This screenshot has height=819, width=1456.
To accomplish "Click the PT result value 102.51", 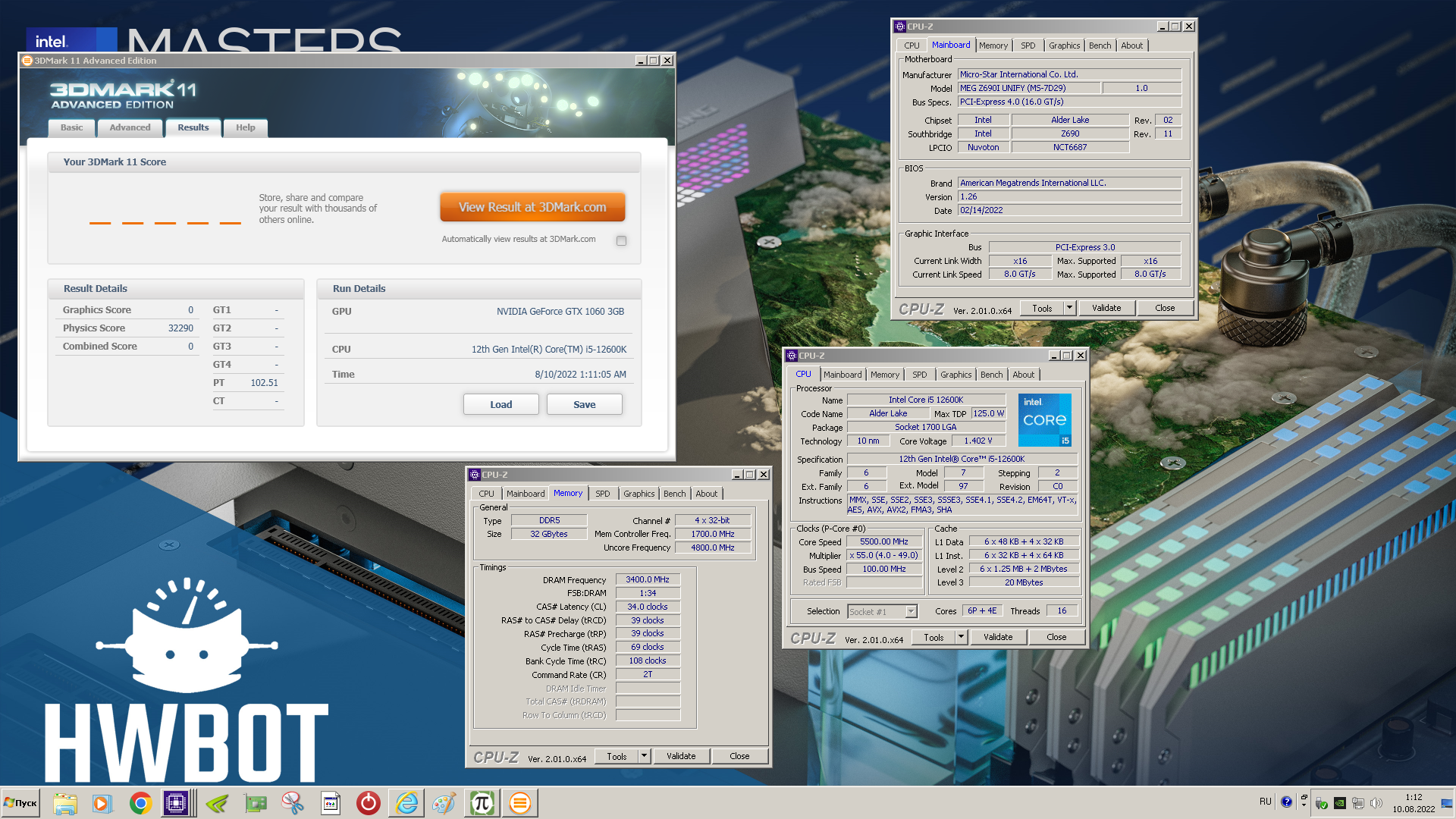I will 264,383.
